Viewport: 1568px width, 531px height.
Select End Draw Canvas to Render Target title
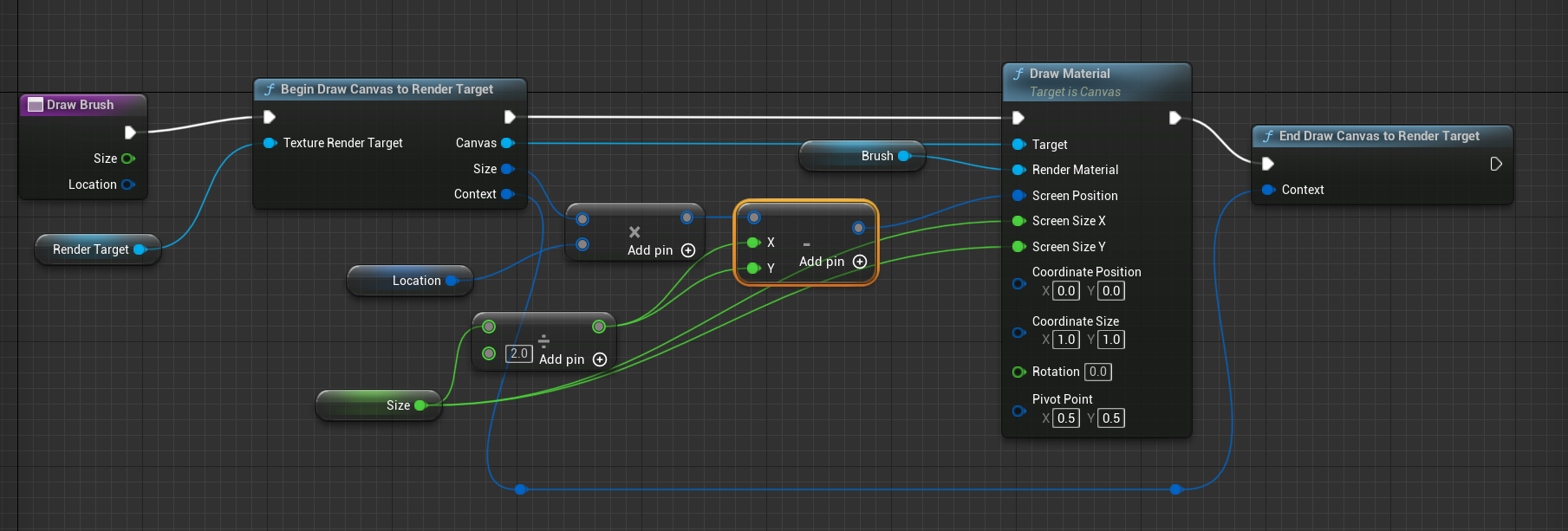(1379, 136)
